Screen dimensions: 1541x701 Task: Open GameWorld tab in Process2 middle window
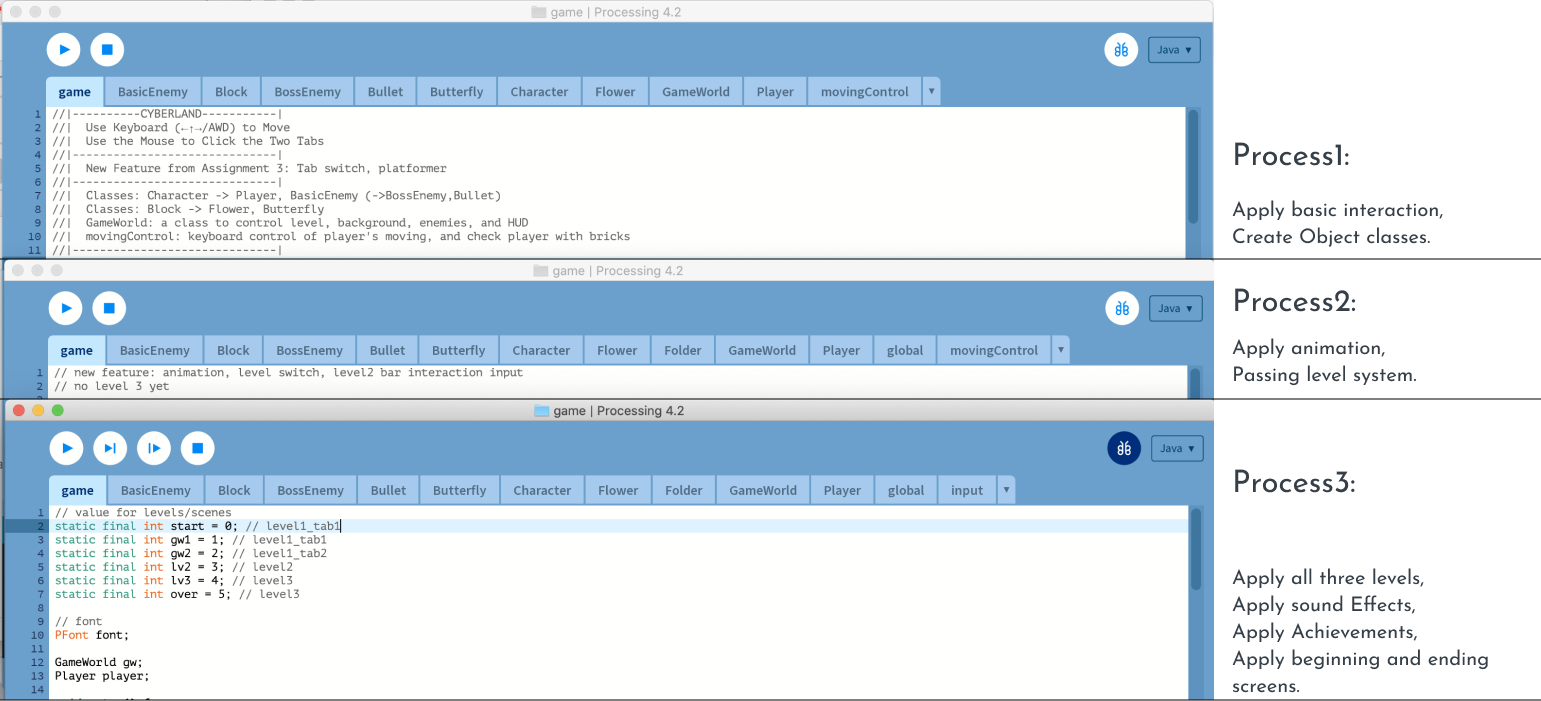click(762, 350)
